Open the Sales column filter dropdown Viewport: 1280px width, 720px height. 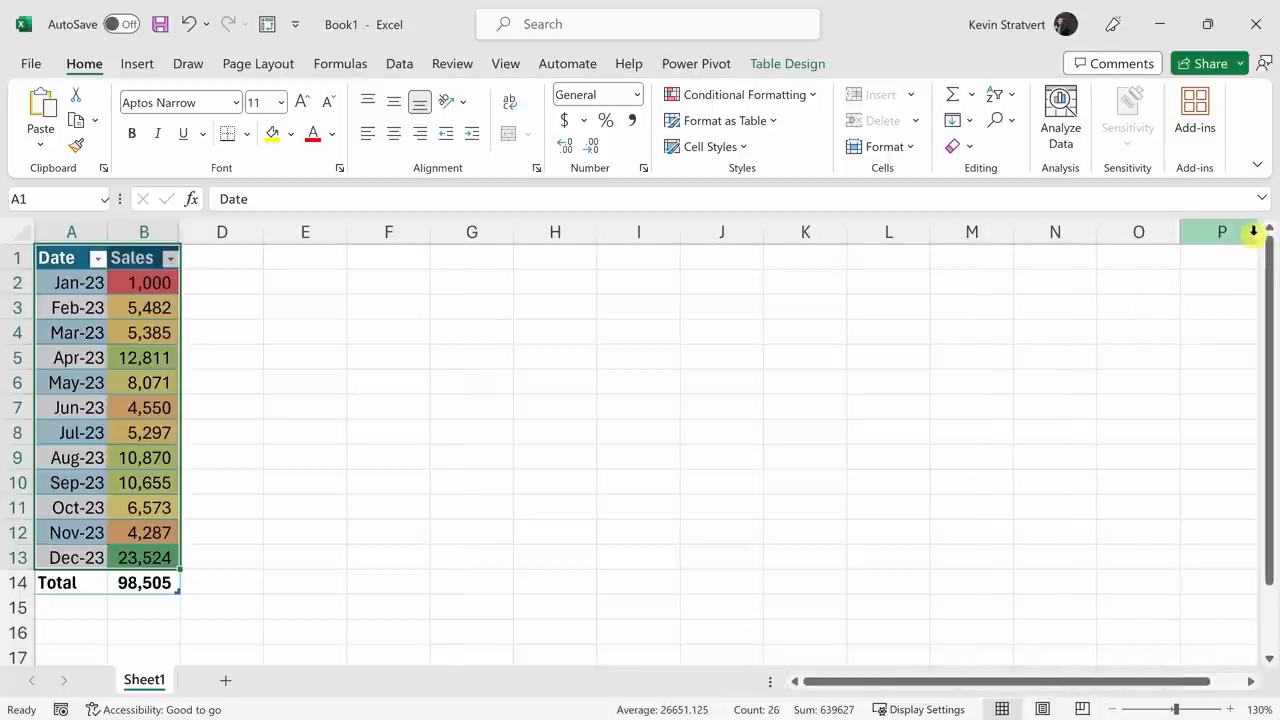click(170, 259)
